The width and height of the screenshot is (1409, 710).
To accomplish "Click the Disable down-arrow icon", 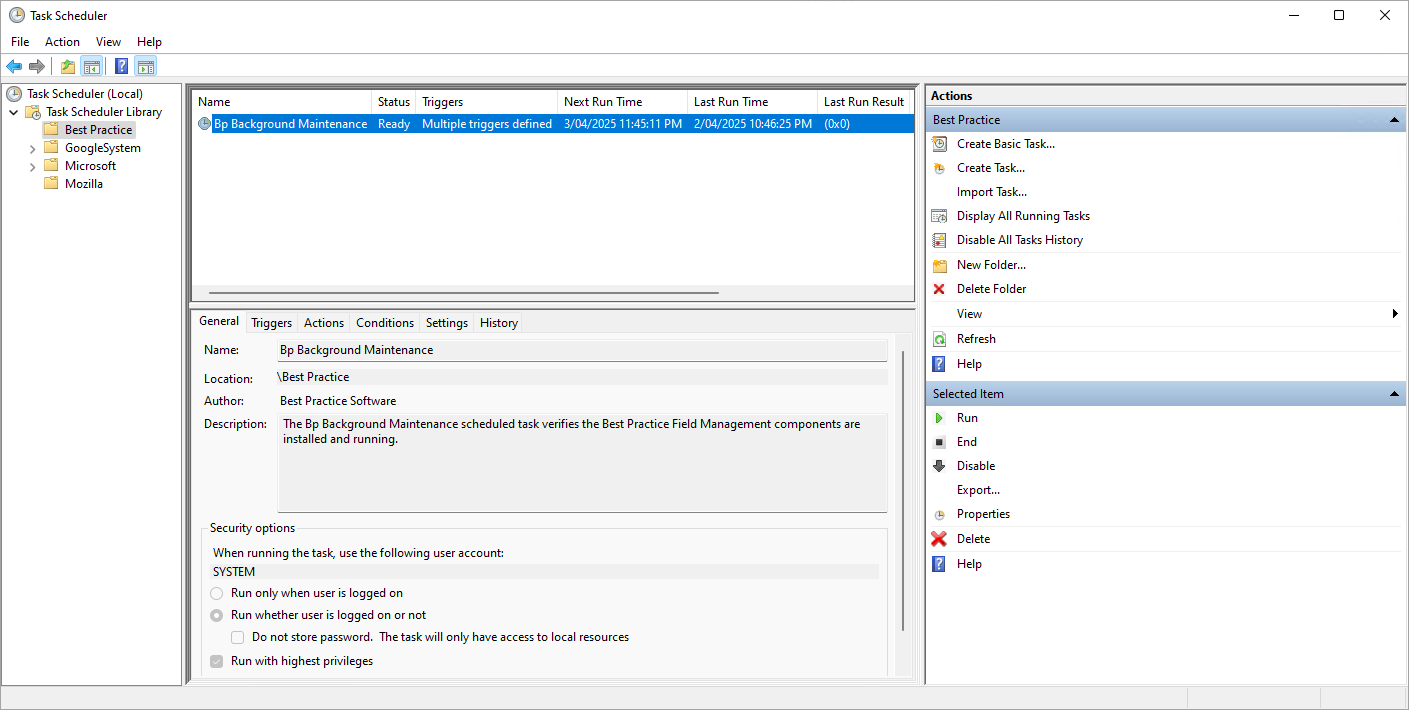I will click(x=939, y=466).
